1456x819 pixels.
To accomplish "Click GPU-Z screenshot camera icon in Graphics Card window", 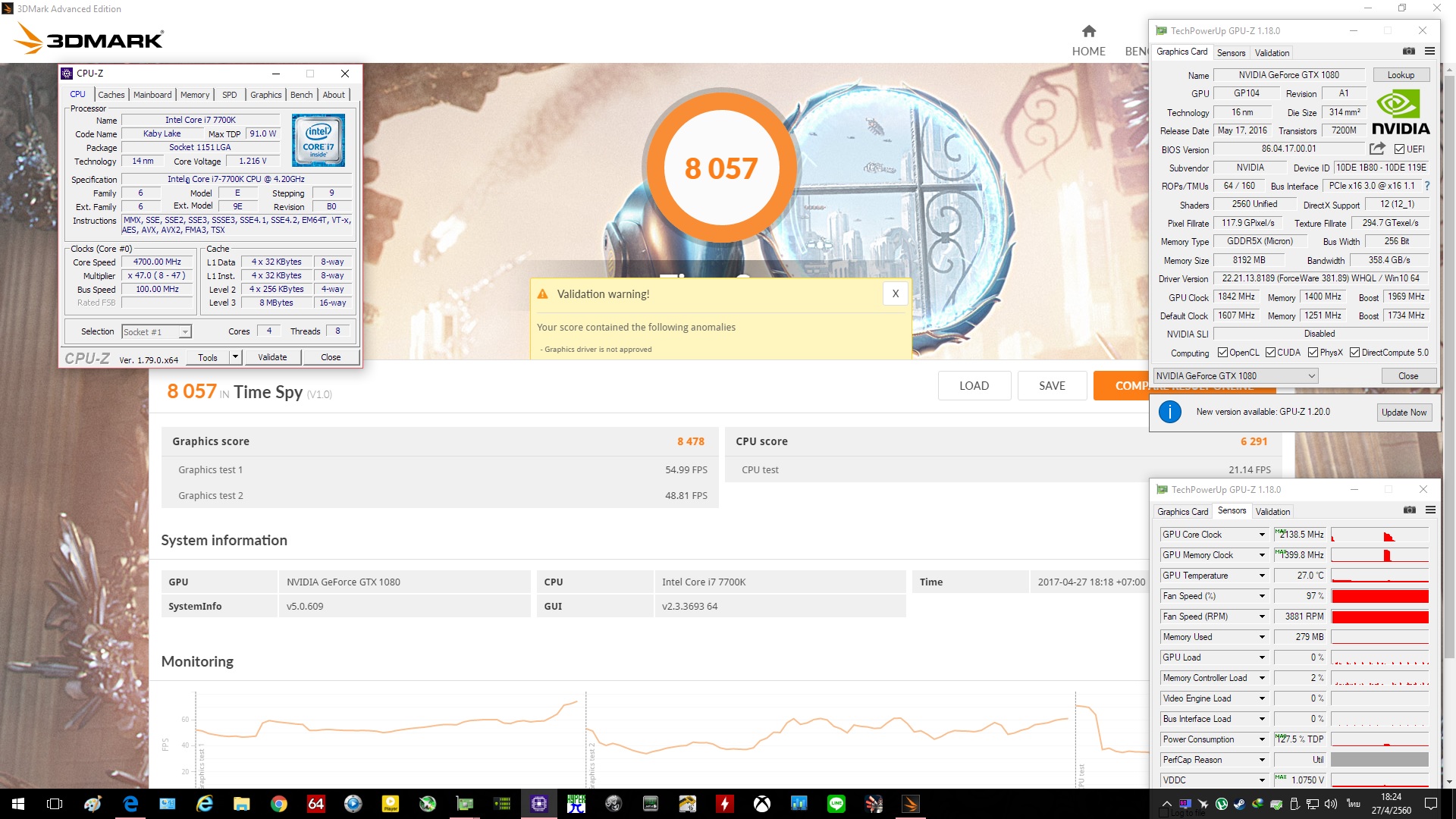I will point(1408,52).
